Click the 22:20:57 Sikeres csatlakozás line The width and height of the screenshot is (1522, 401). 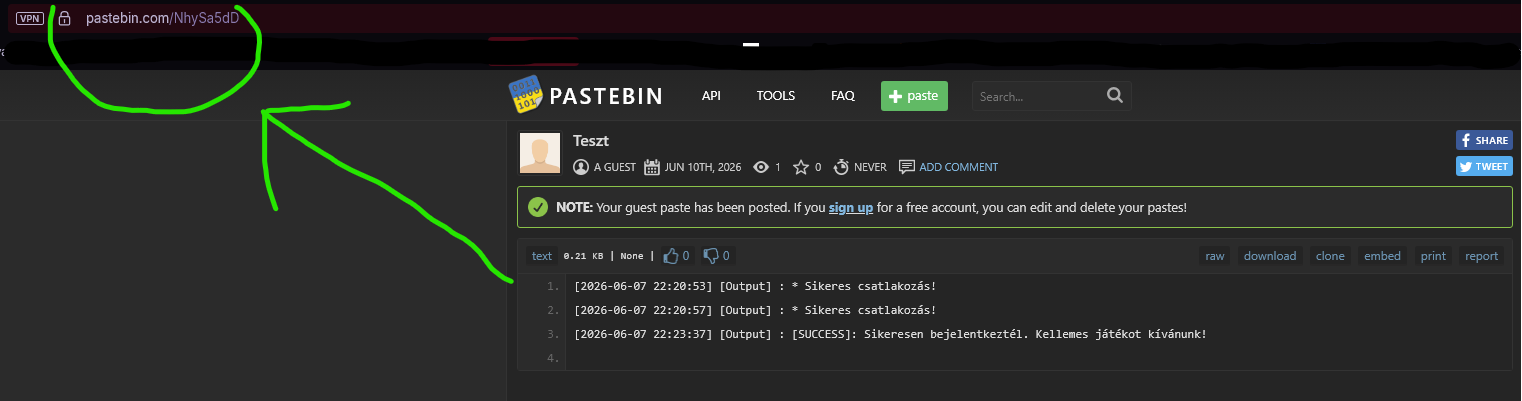(x=755, y=310)
